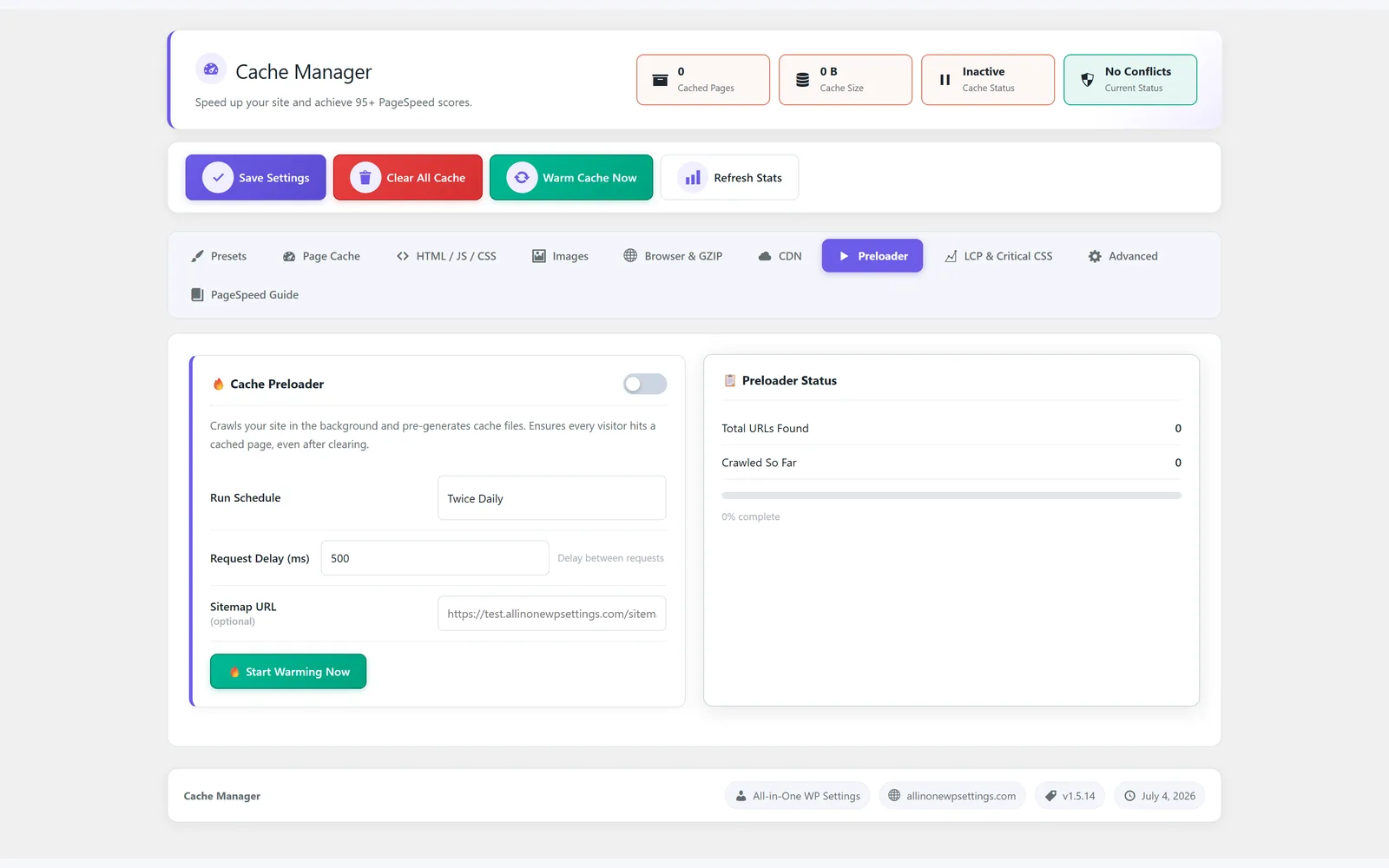Click the CDN cloud icon

(x=765, y=256)
